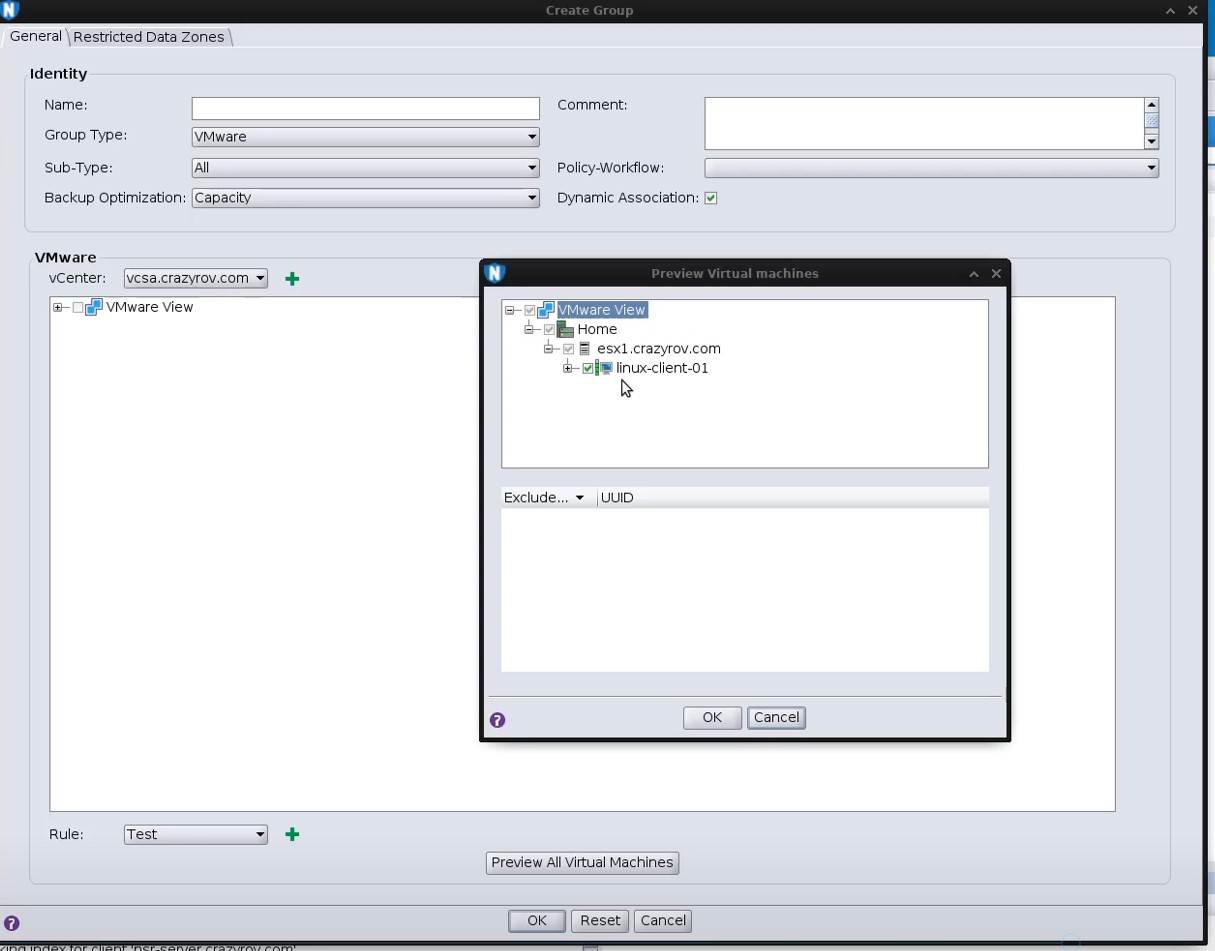Toggle the Dynamic Association checkbox

coord(711,198)
